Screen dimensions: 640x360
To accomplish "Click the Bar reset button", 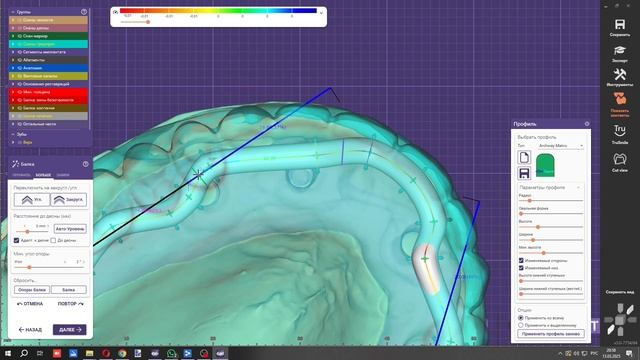I will [x=69, y=290].
